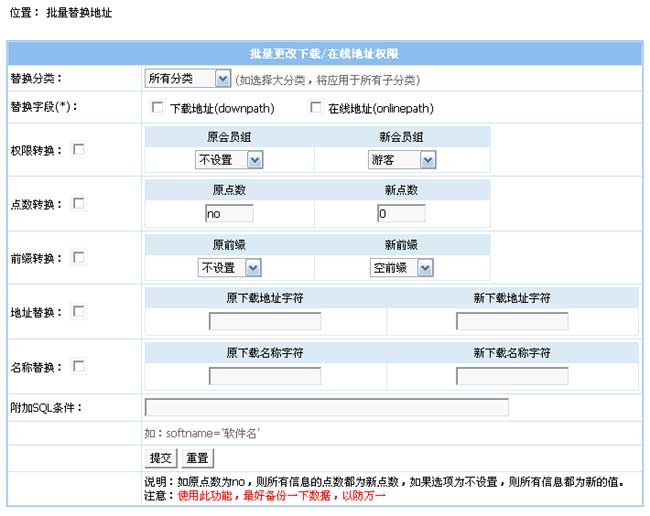Click the 新点数 input field

pyautogui.click(x=401, y=213)
